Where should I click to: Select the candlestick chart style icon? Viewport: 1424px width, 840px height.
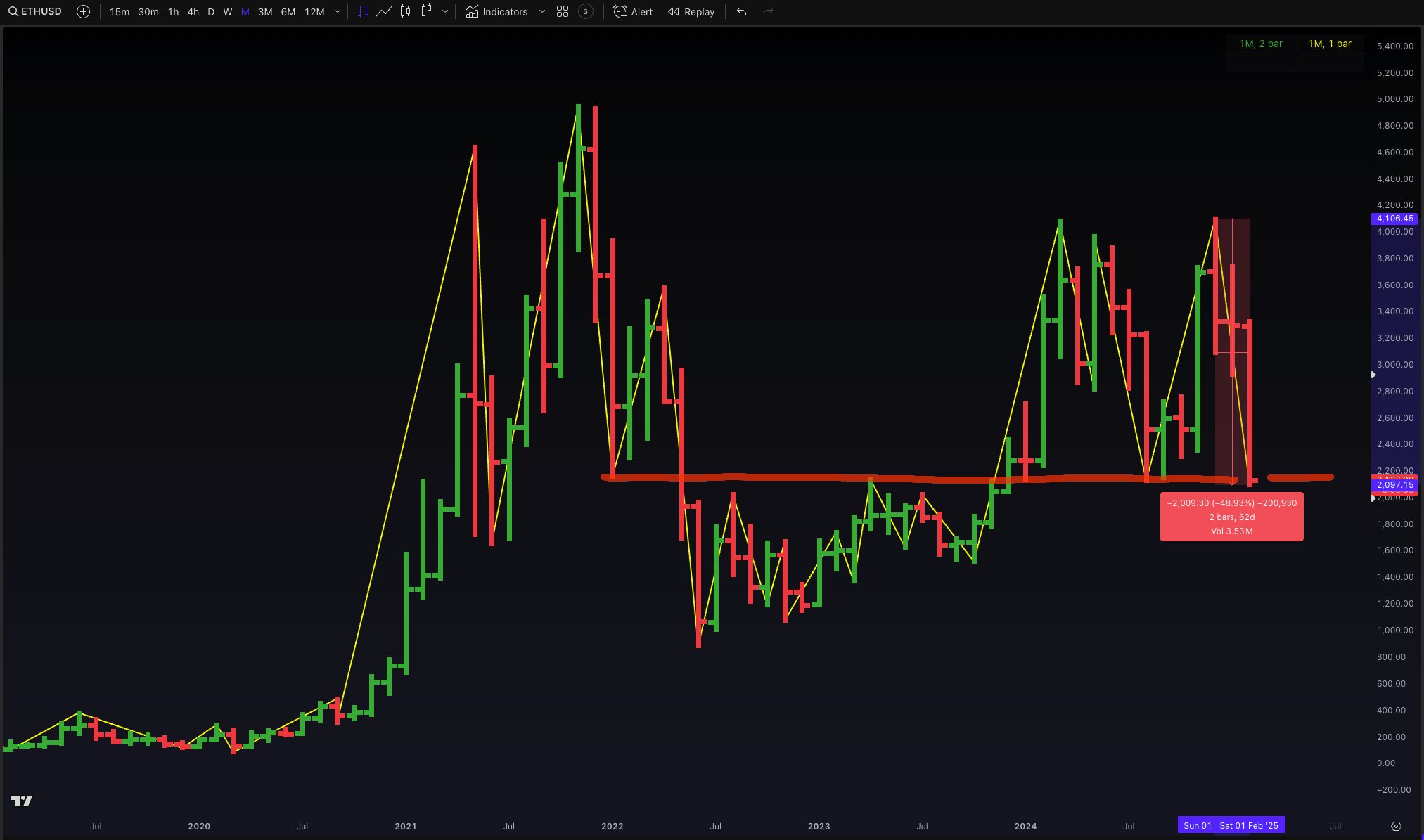point(405,11)
